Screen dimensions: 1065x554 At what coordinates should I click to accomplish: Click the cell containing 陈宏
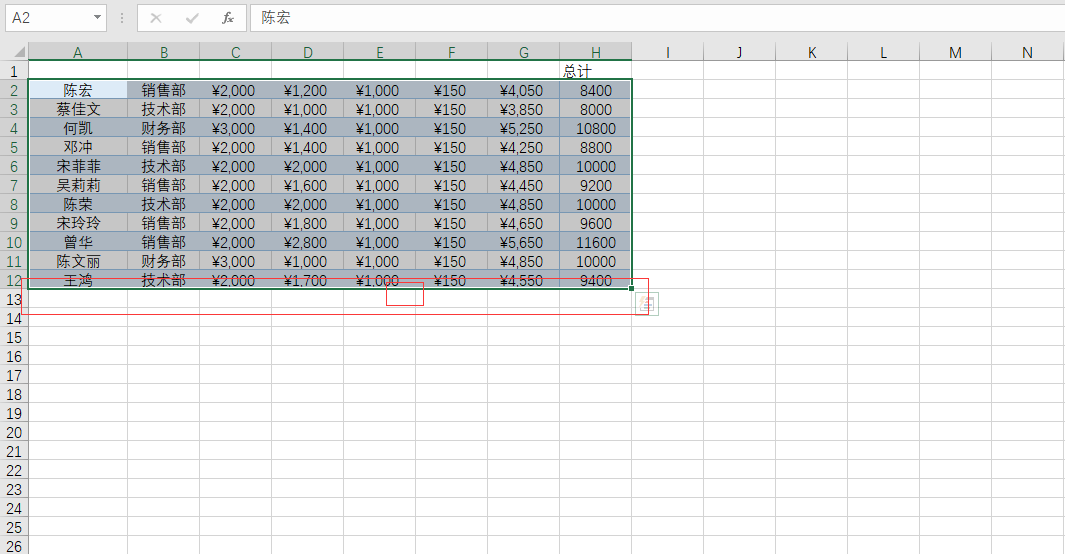pyautogui.click(x=78, y=90)
